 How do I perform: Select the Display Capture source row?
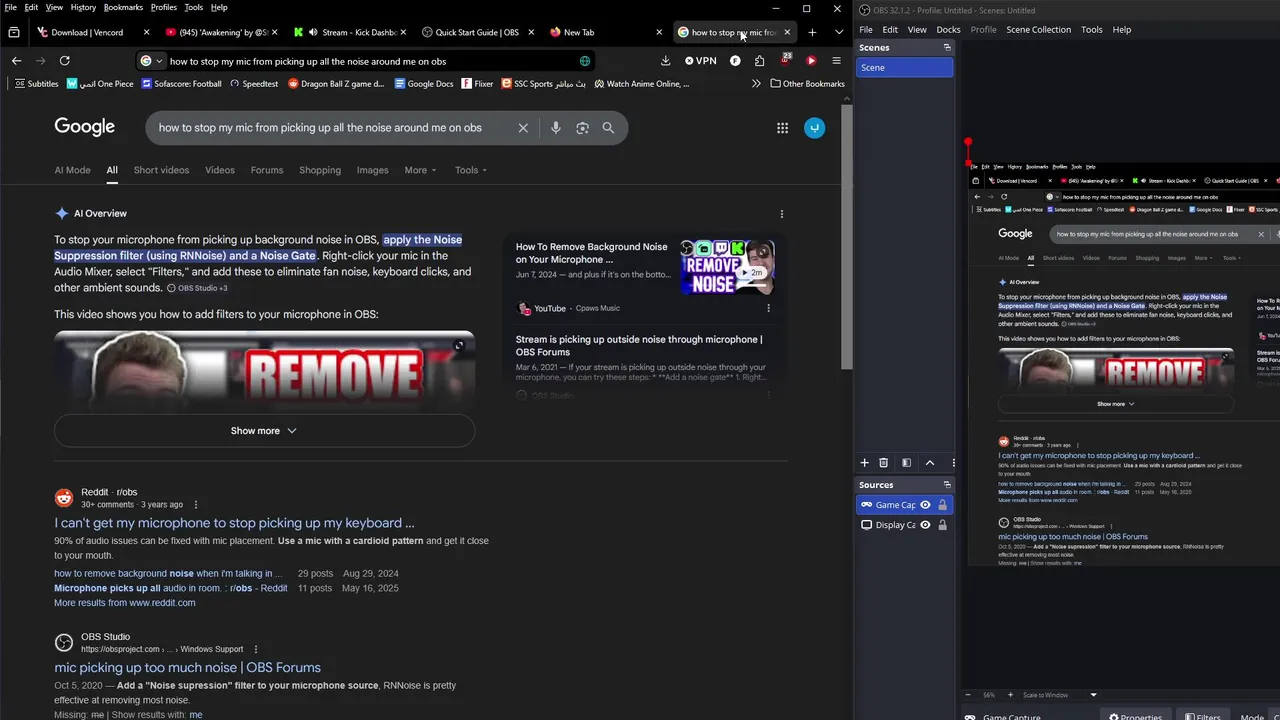pos(904,525)
